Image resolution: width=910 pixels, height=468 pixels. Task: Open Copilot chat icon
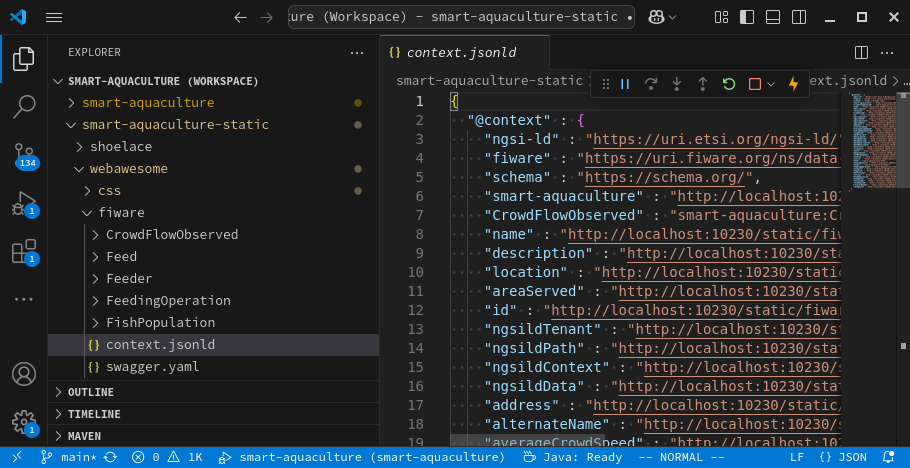[656, 17]
